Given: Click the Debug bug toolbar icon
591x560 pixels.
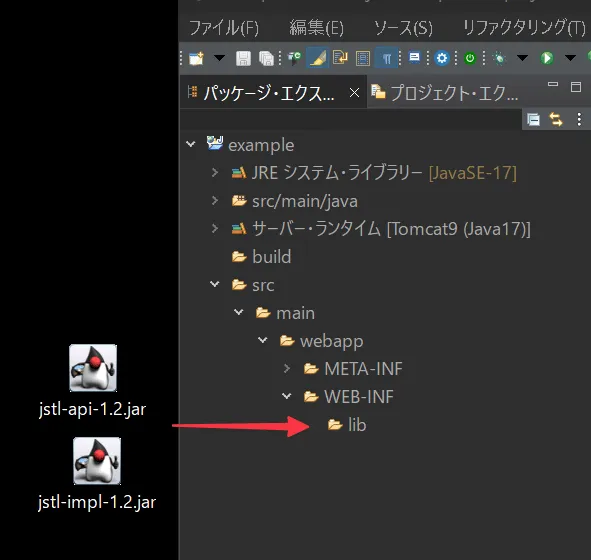Looking at the screenshot, I should [x=499, y=58].
